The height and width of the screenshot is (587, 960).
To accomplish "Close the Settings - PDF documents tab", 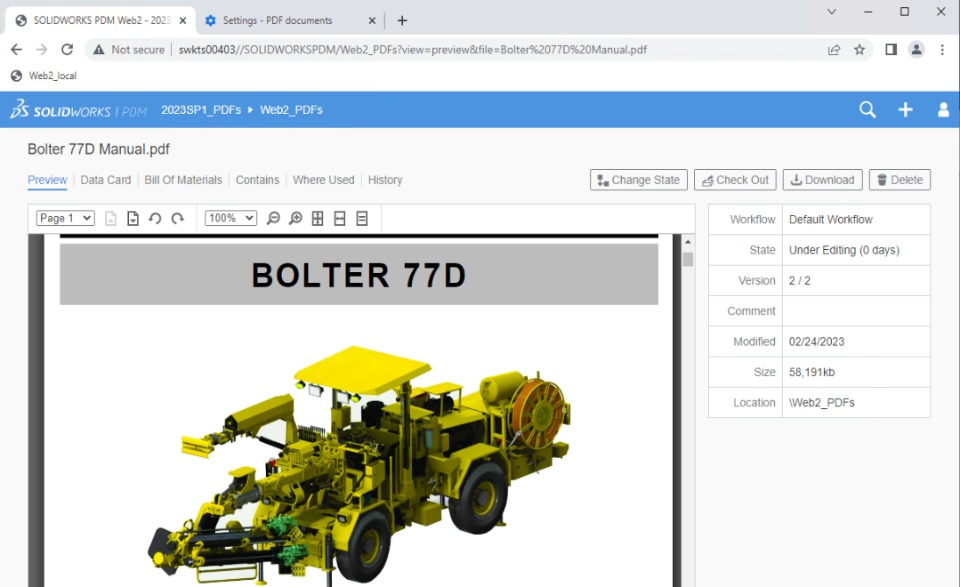I will [x=372, y=20].
